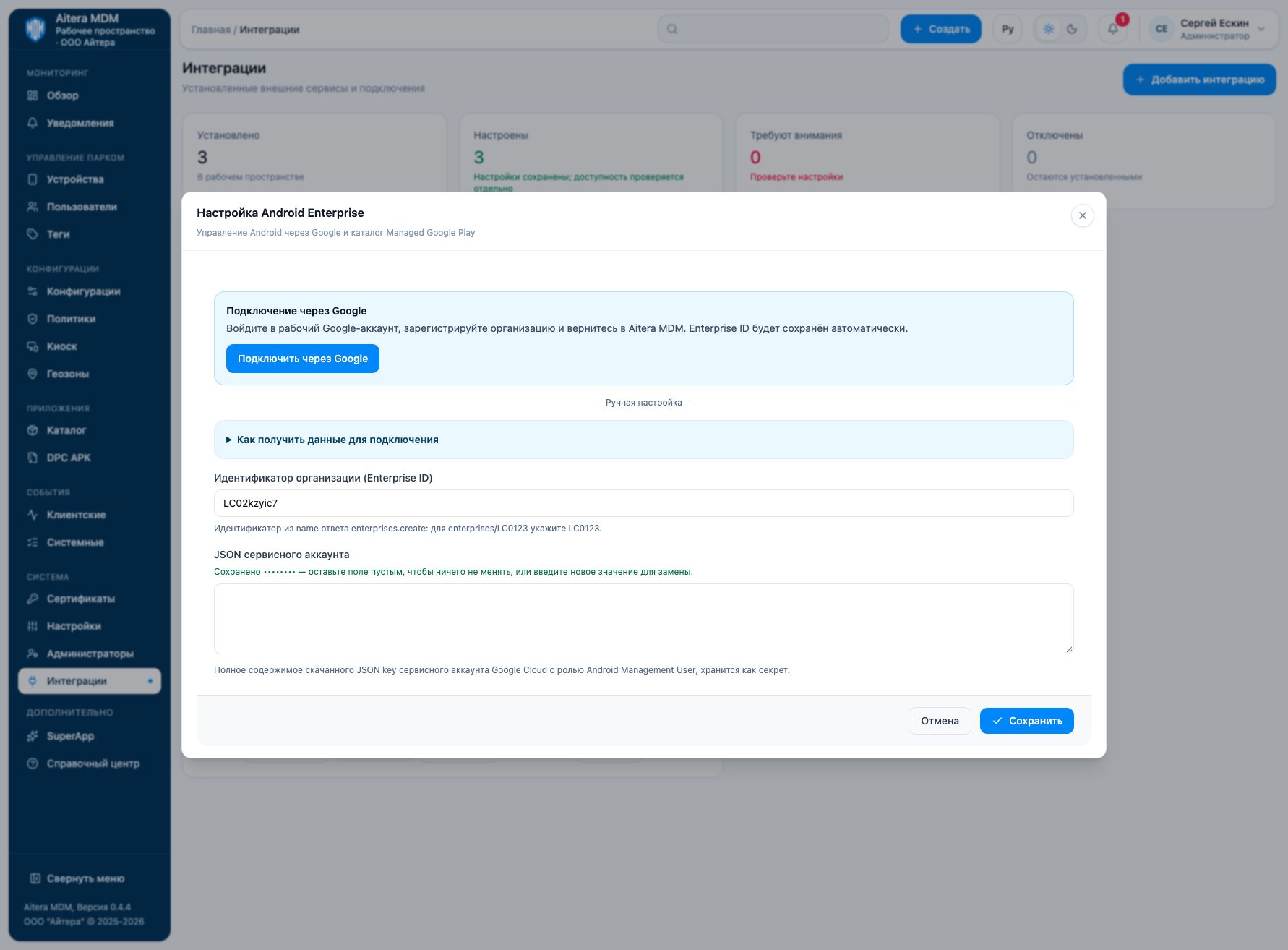Open Клиентские events section
The image size is (1288, 950).
click(x=90, y=515)
